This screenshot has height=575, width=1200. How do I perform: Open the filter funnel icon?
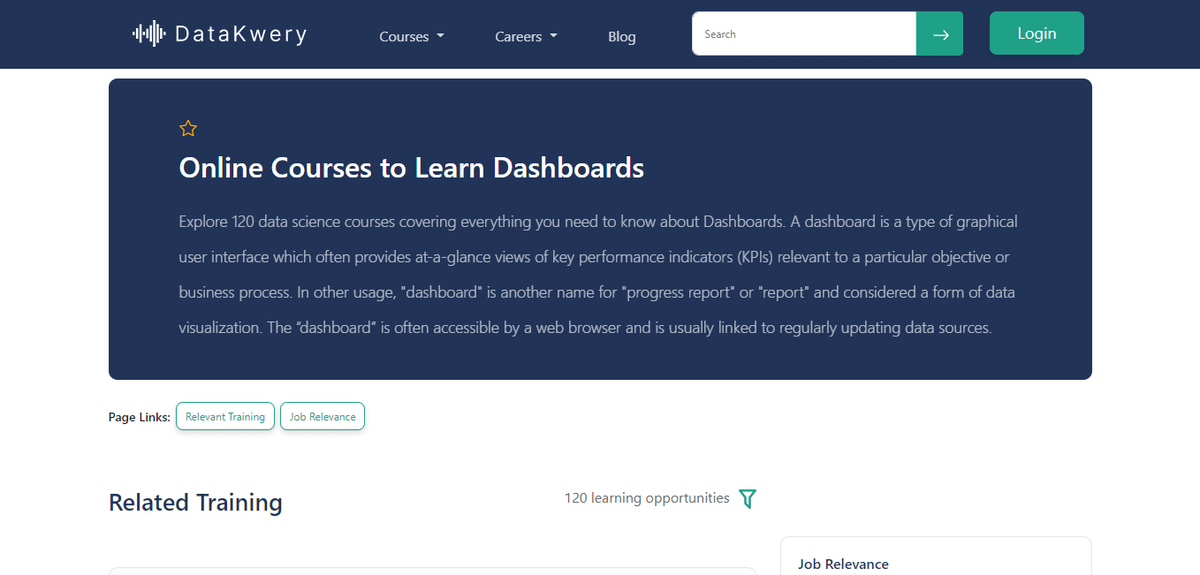pyautogui.click(x=747, y=498)
